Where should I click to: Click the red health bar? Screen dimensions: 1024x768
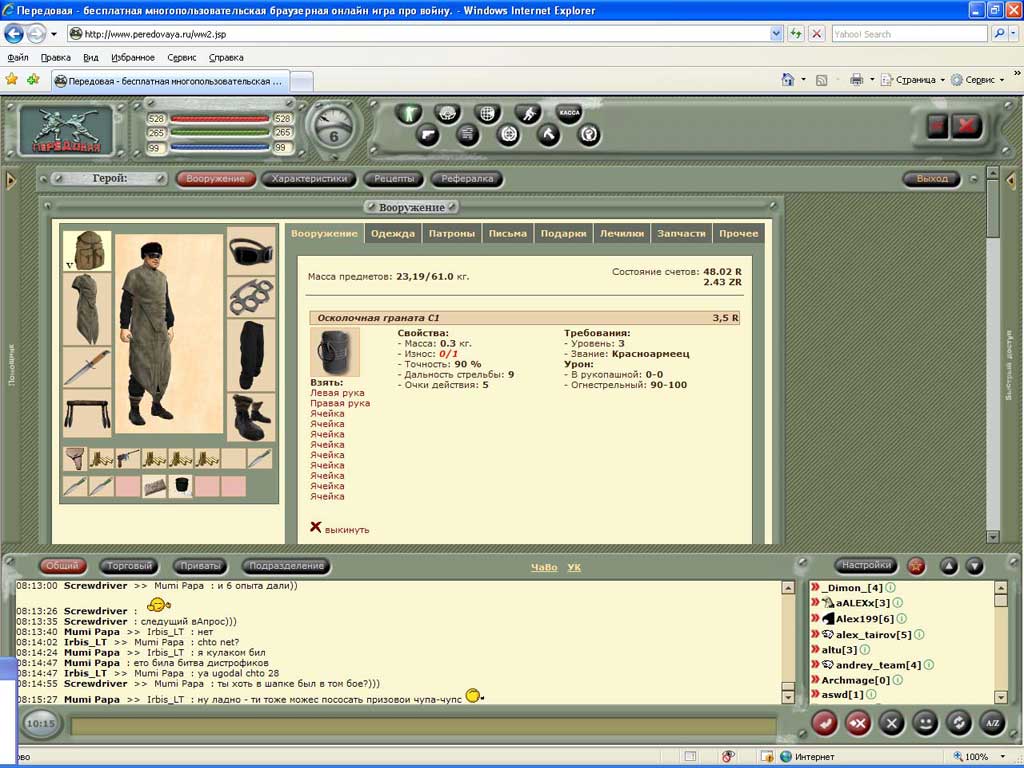click(x=219, y=119)
